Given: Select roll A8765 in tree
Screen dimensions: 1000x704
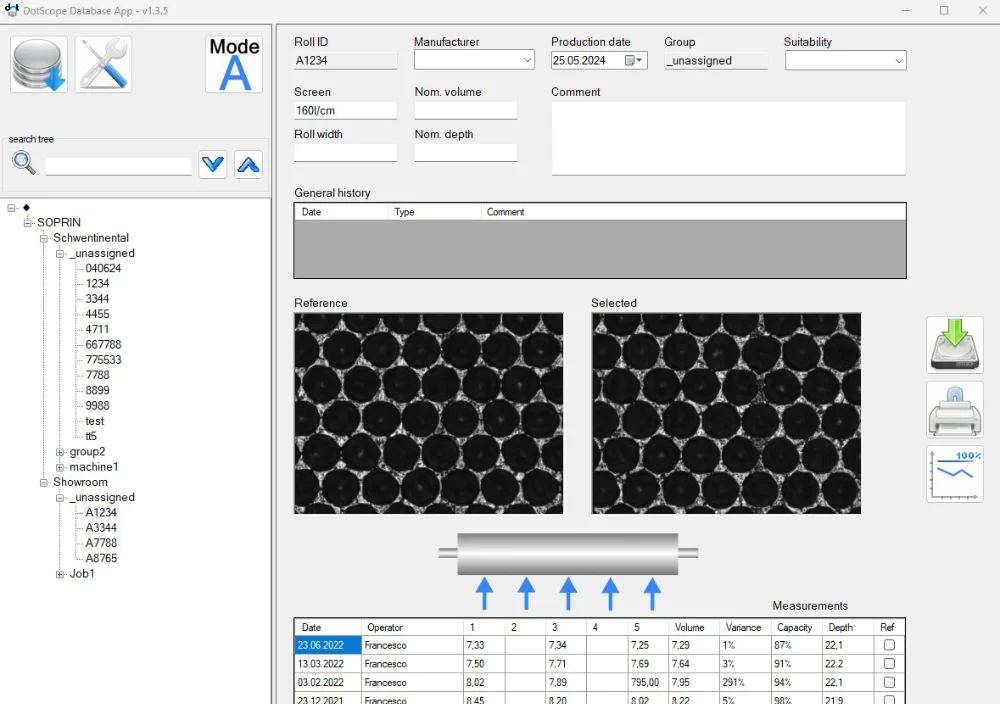Looking at the screenshot, I should (101, 558).
